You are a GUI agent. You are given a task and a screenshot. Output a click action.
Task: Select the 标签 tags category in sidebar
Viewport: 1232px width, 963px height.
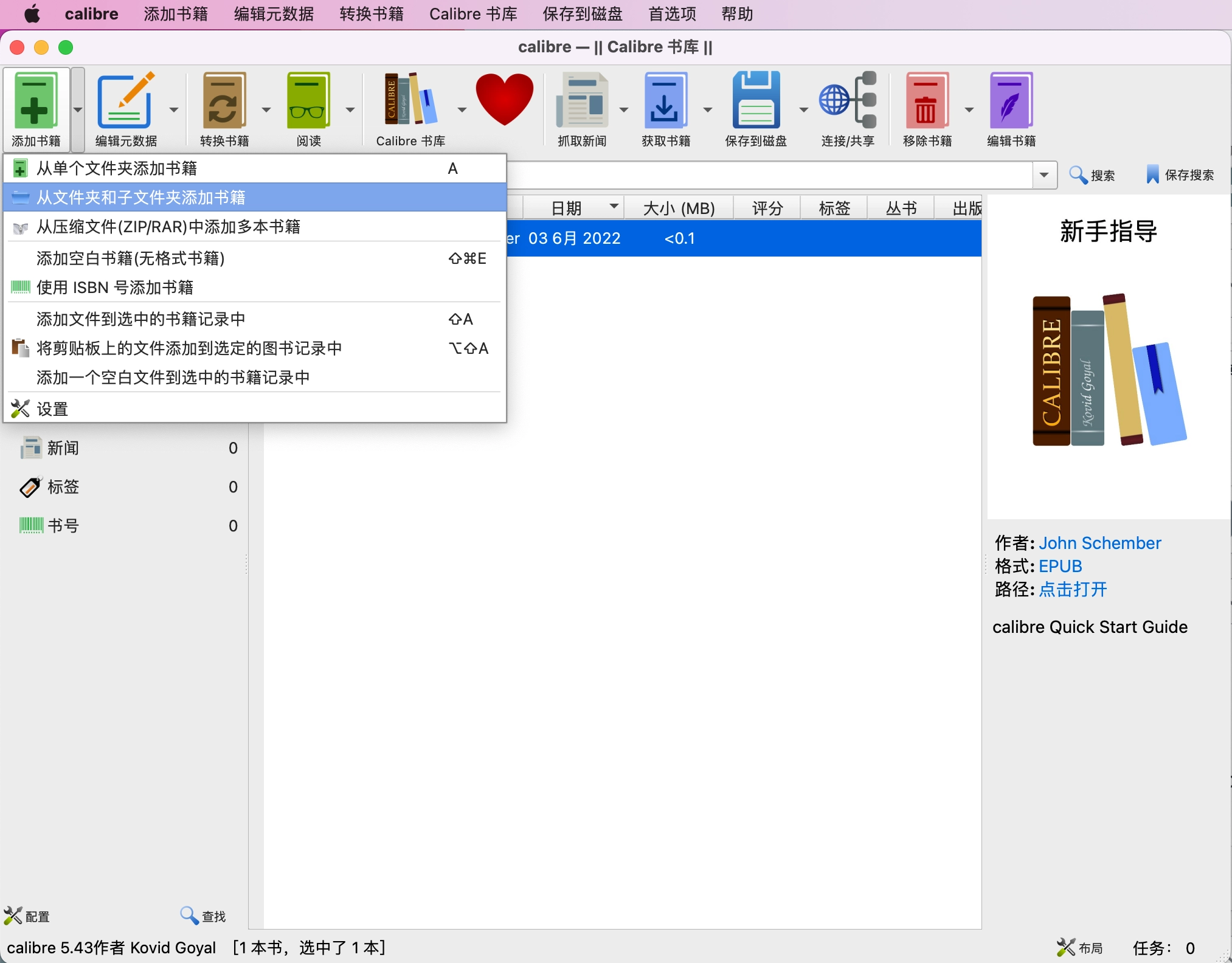click(128, 487)
